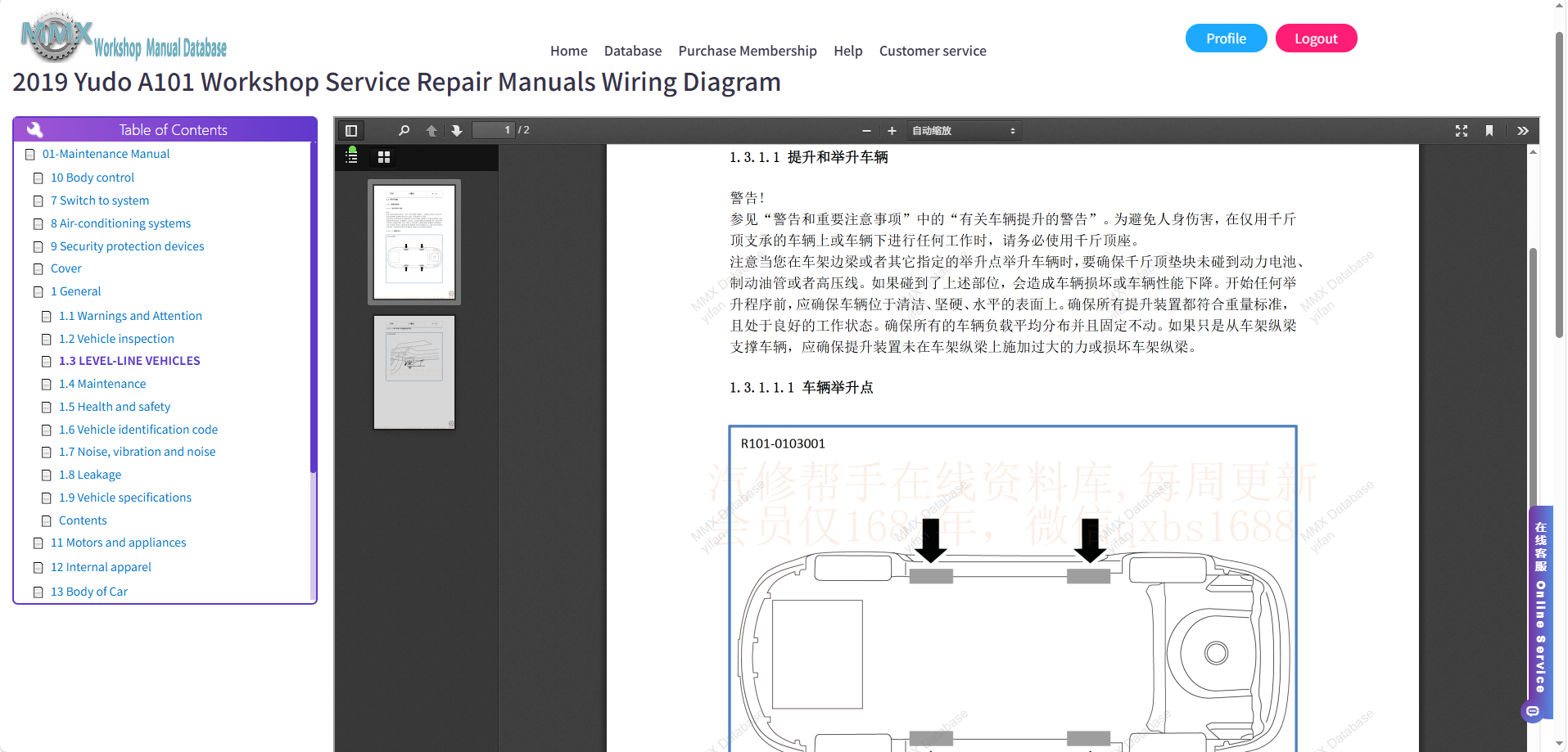Click the Logout button
Screen dimensions: 1568x752
pos(1316,38)
